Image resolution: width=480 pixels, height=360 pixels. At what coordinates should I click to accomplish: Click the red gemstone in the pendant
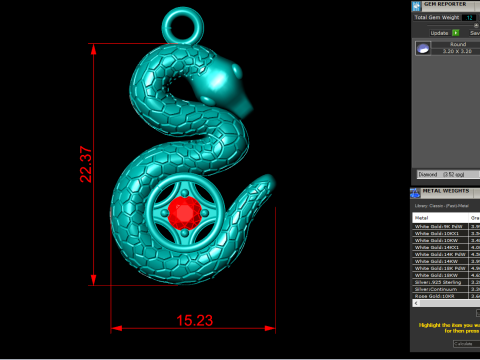(x=185, y=213)
